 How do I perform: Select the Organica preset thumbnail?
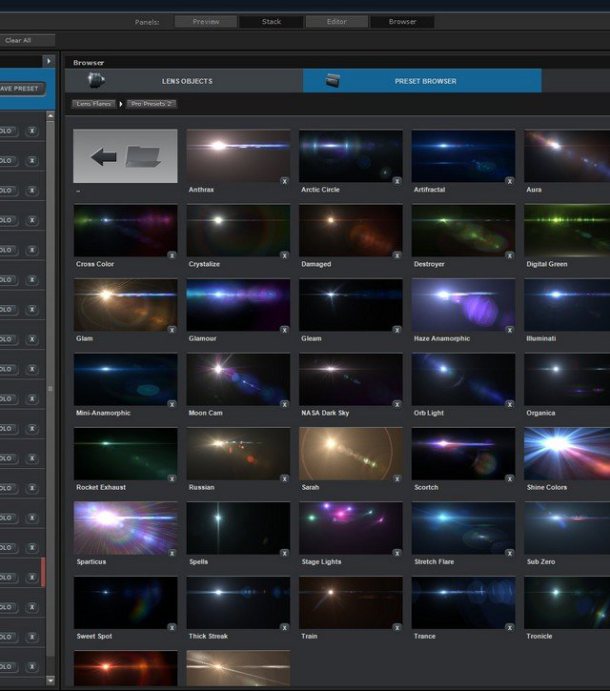[x=567, y=379]
